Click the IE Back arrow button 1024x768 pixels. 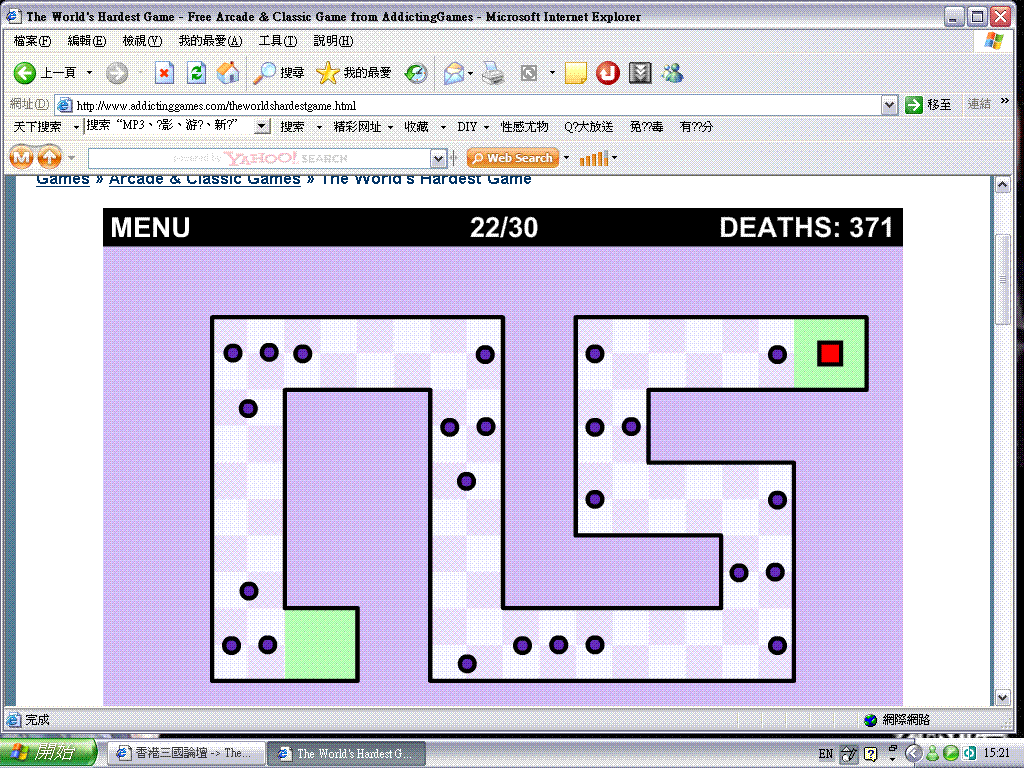25,72
